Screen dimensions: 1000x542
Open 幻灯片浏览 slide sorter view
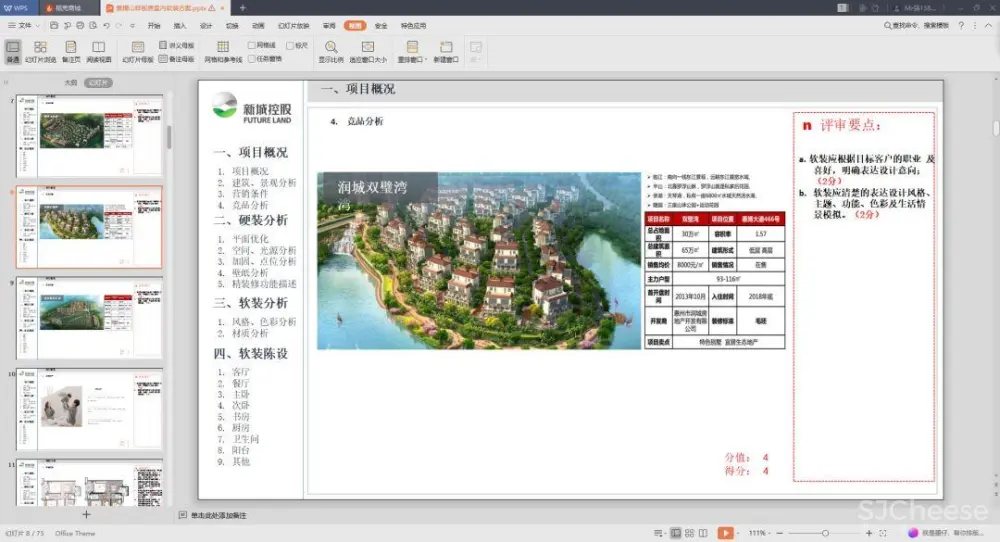41,51
